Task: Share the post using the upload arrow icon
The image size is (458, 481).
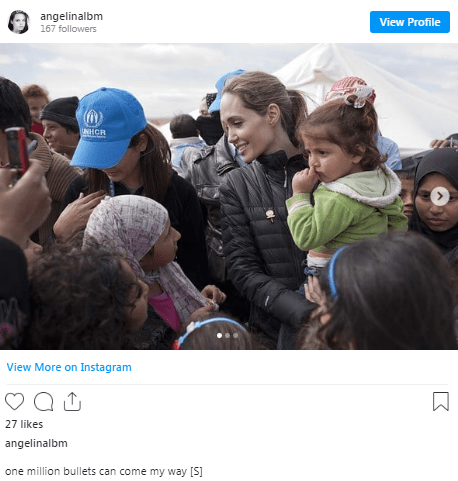Action: 72,401
